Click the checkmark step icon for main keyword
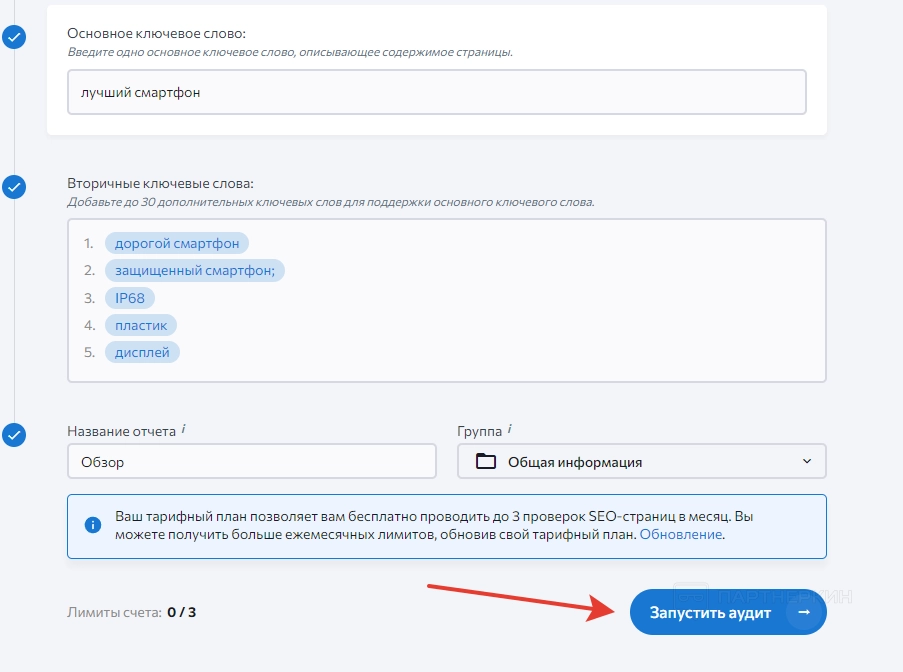The height and width of the screenshot is (672, 903). 14,38
